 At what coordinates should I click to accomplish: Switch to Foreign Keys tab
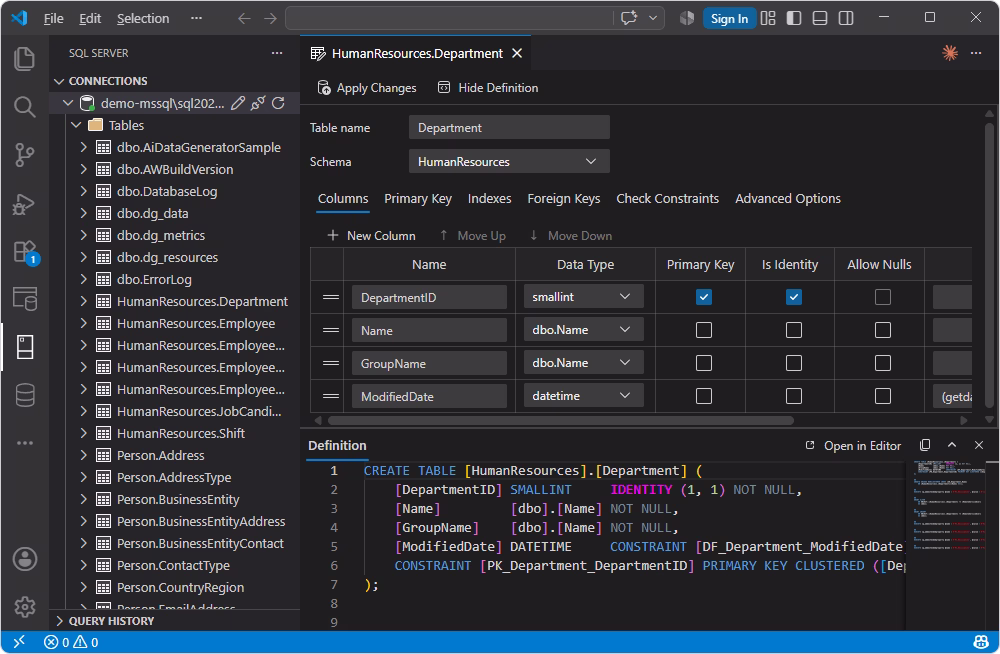(x=563, y=198)
